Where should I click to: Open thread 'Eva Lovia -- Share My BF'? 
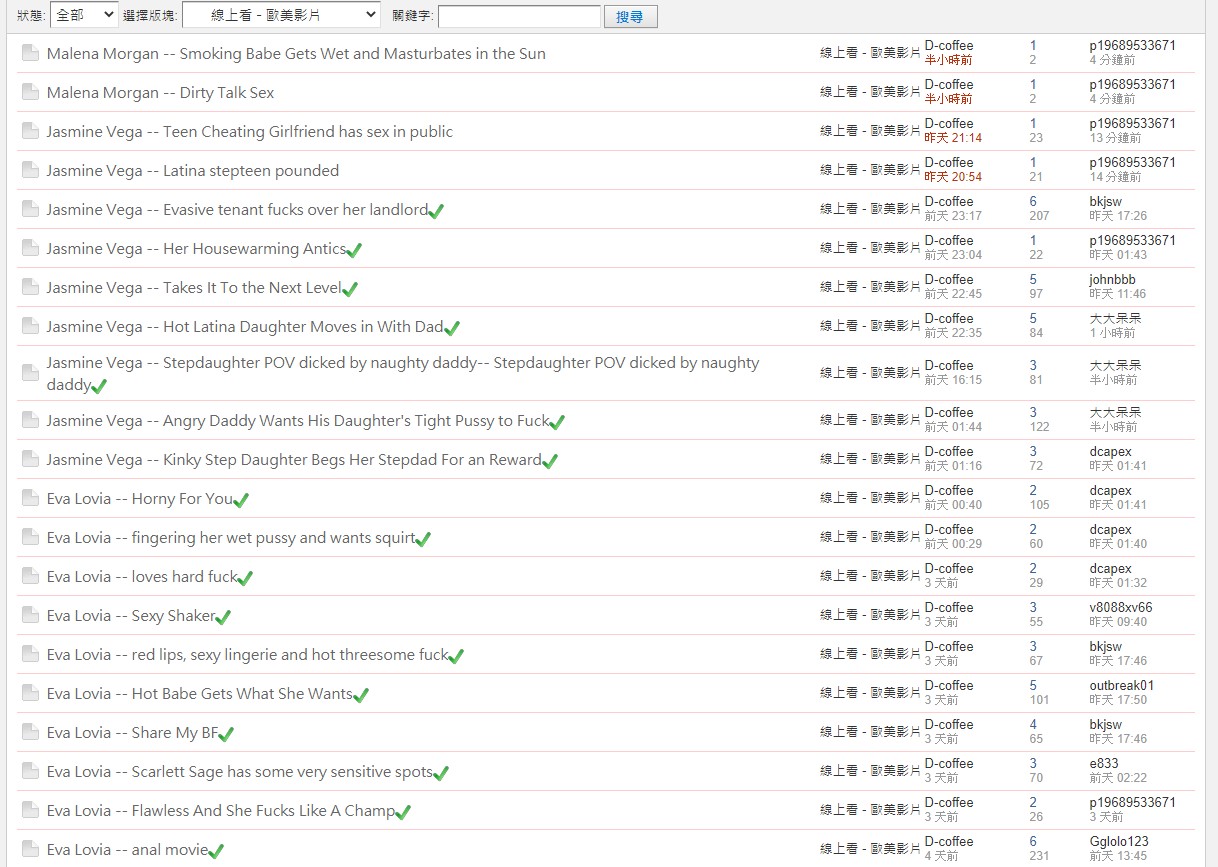click(x=132, y=732)
